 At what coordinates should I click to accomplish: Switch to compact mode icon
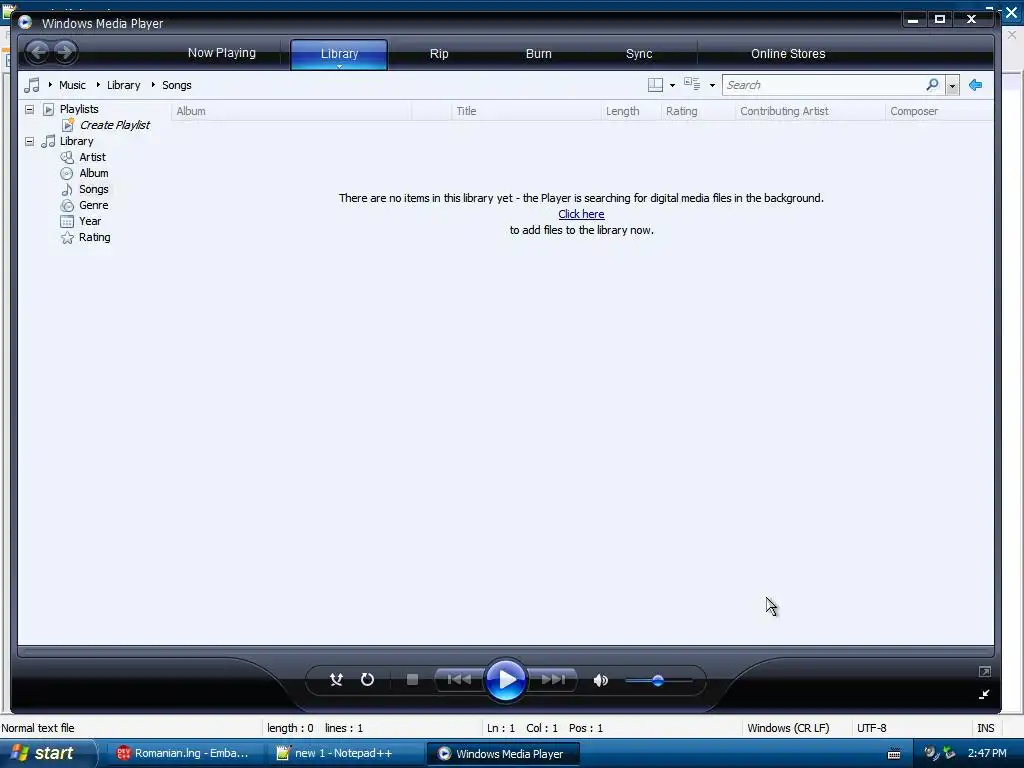coord(984,694)
